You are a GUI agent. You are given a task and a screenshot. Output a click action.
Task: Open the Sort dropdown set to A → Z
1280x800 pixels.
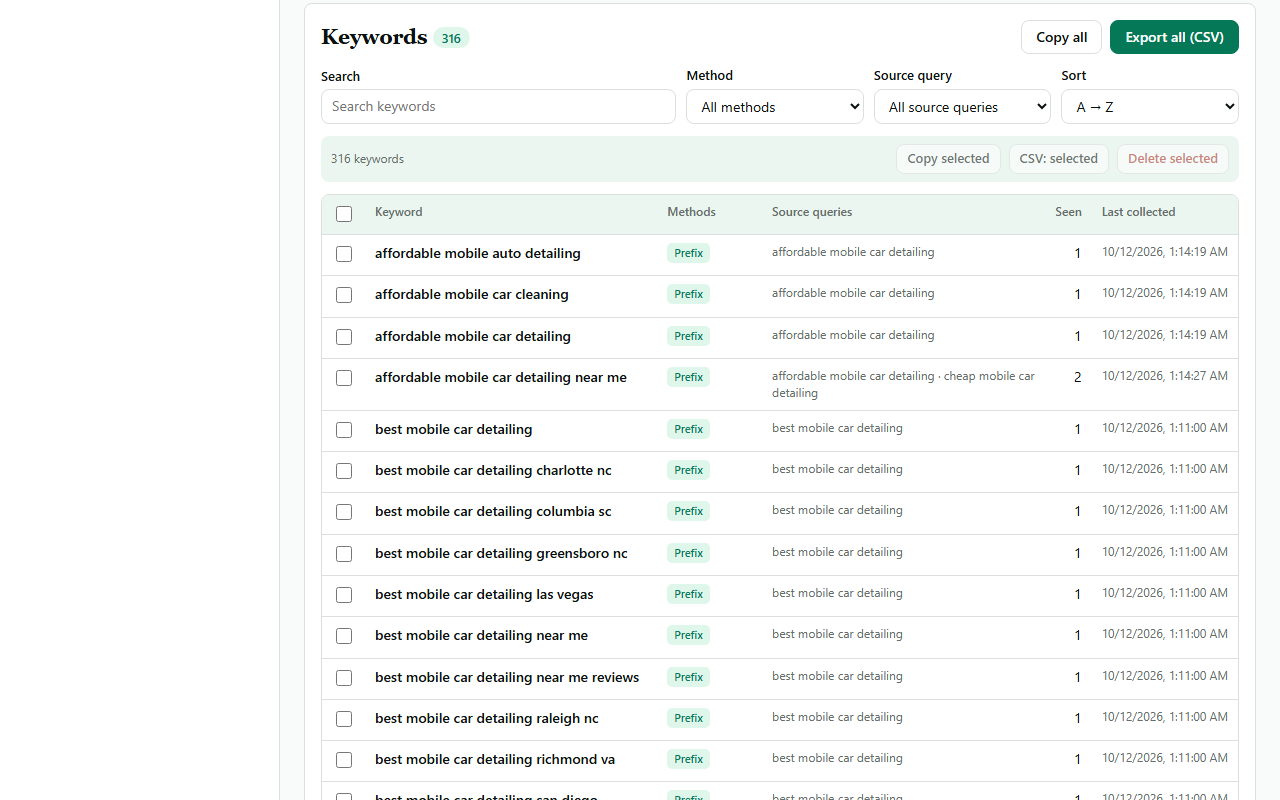(x=1150, y=107)
